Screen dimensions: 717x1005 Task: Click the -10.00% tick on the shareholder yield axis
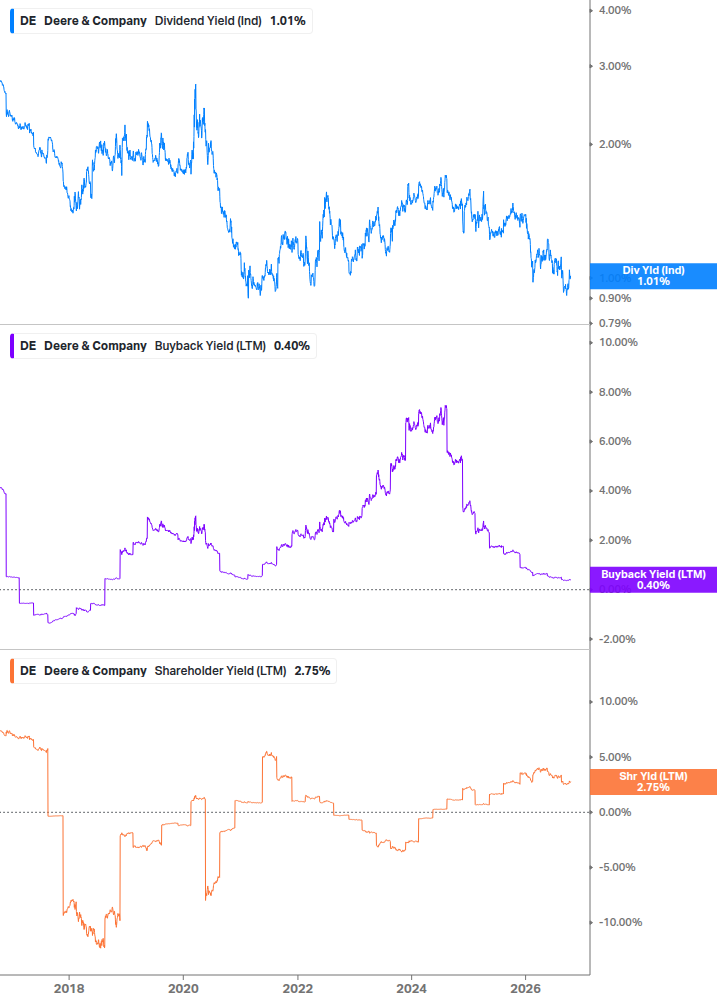point(620,923)
